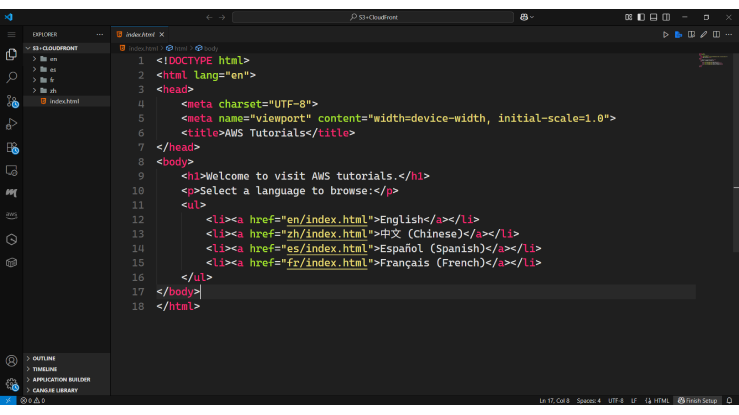Open the Manage gear settings icon

pyautogui.click(x=11, y=384)
